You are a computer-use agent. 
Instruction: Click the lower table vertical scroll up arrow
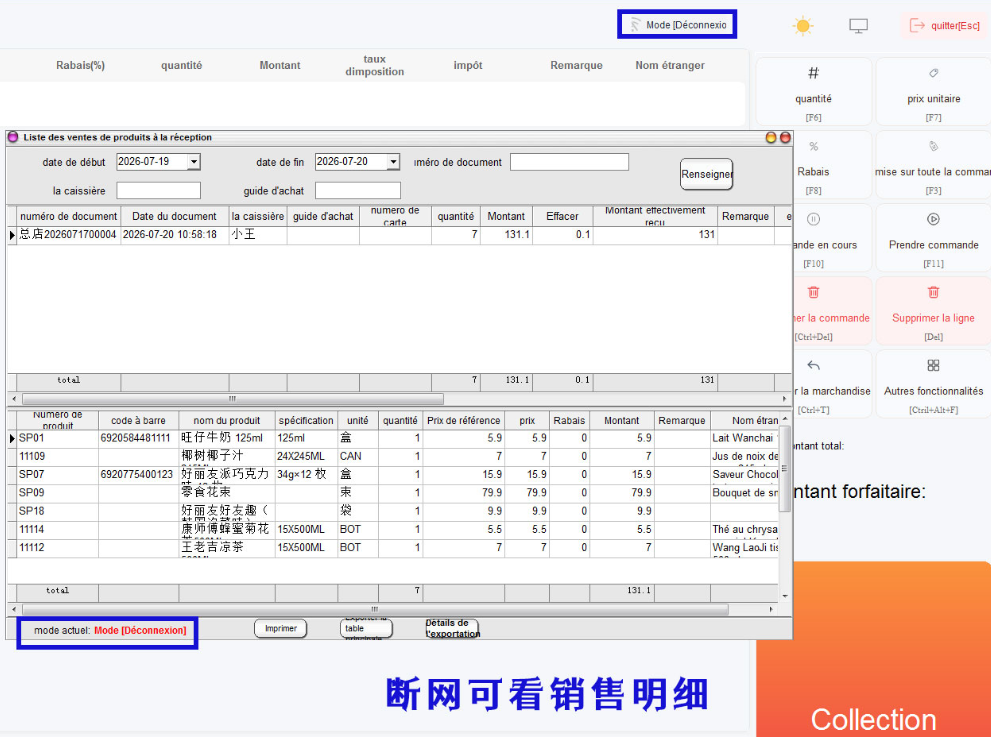tap(785, 418)
